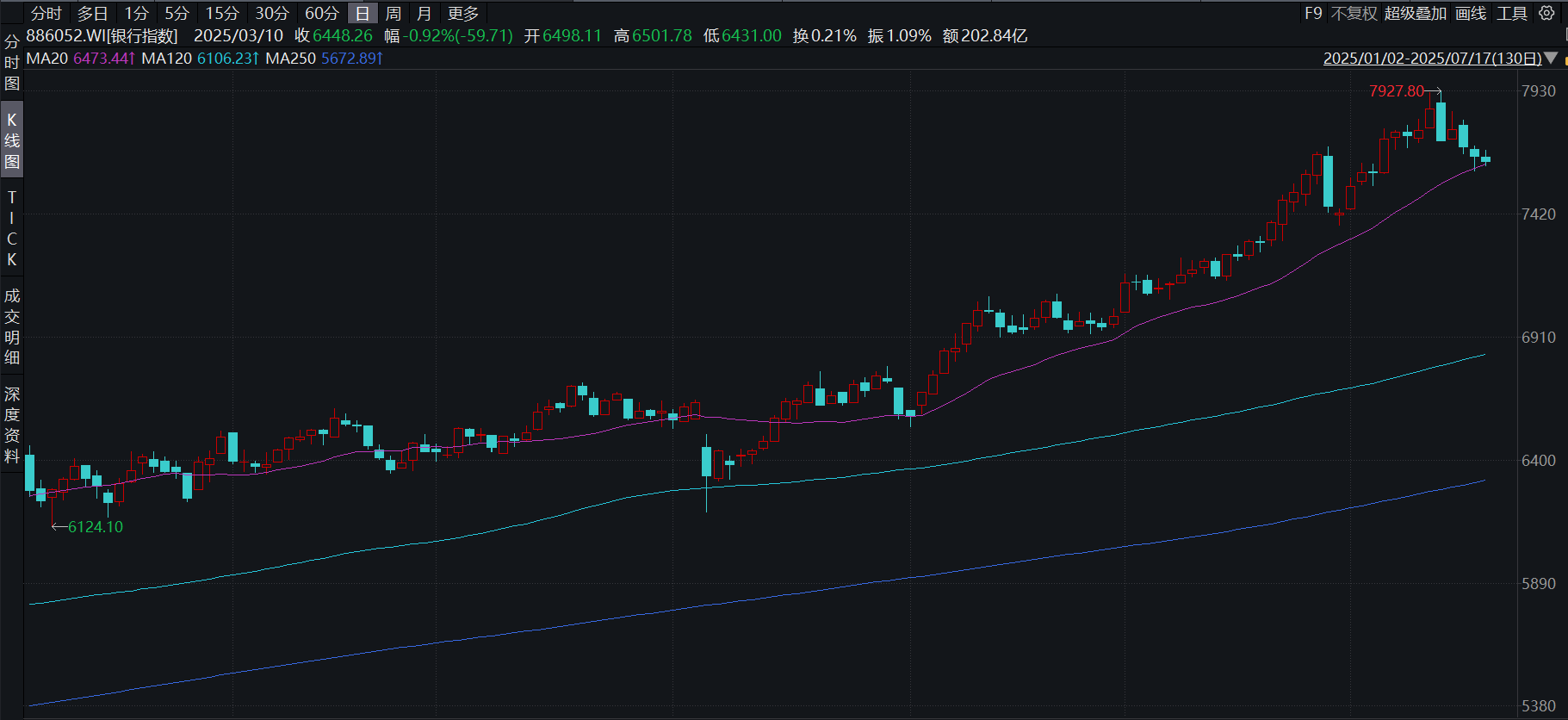Select the 分时 intraday view
The width and height of the screenshot is (1568, 720).
click(46, 13)
